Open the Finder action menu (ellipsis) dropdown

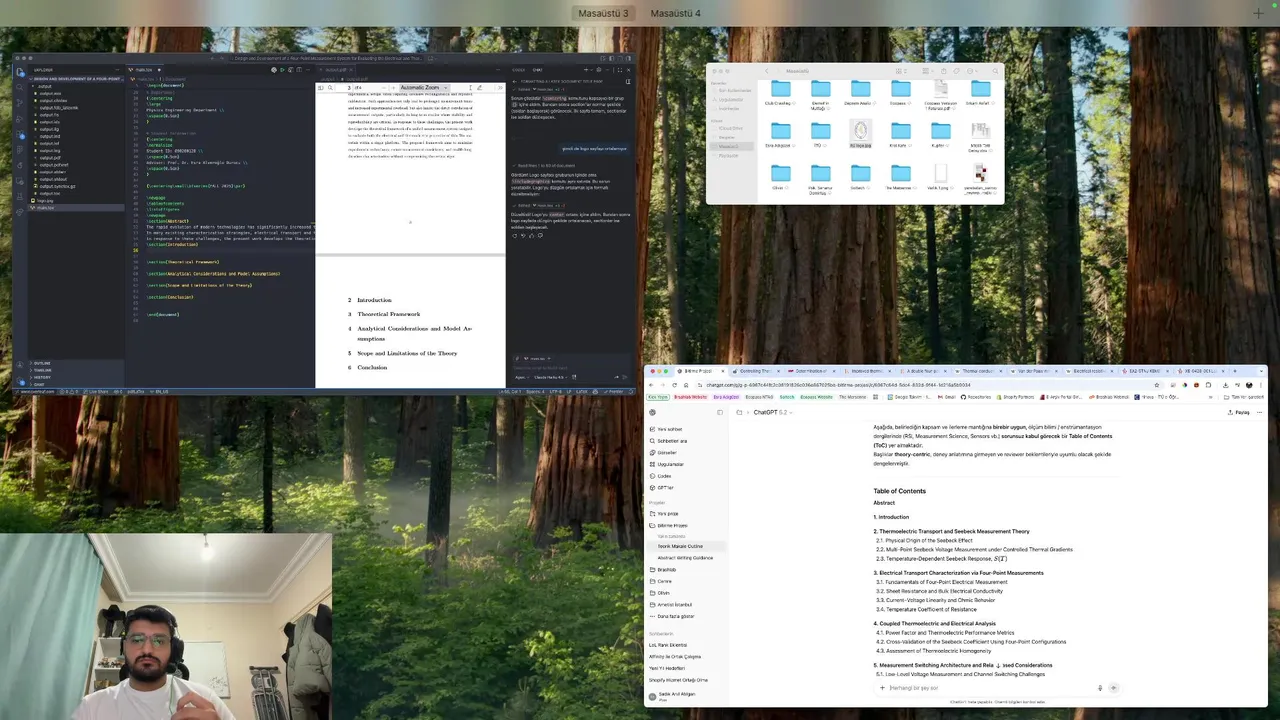point(972,71)
